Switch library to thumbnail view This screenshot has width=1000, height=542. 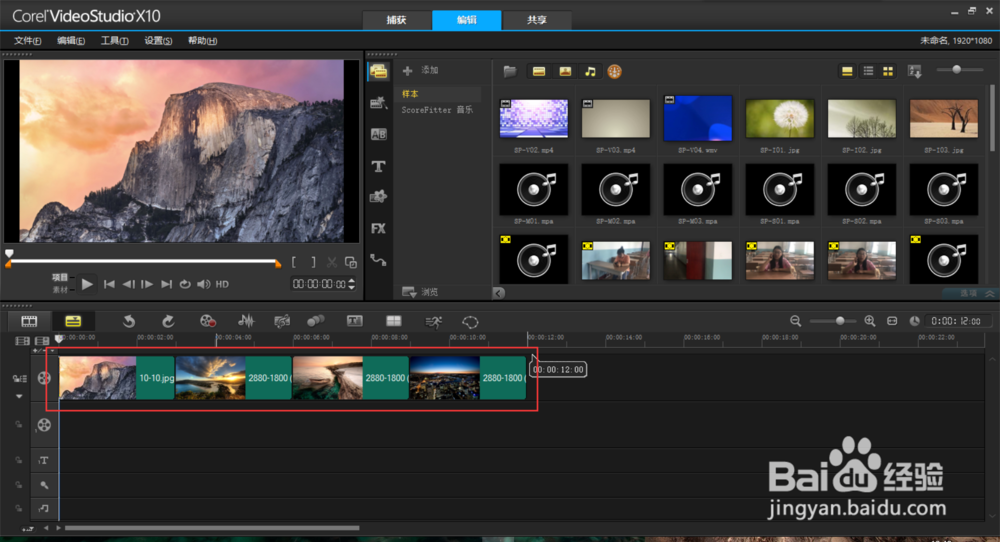[888, 71]
